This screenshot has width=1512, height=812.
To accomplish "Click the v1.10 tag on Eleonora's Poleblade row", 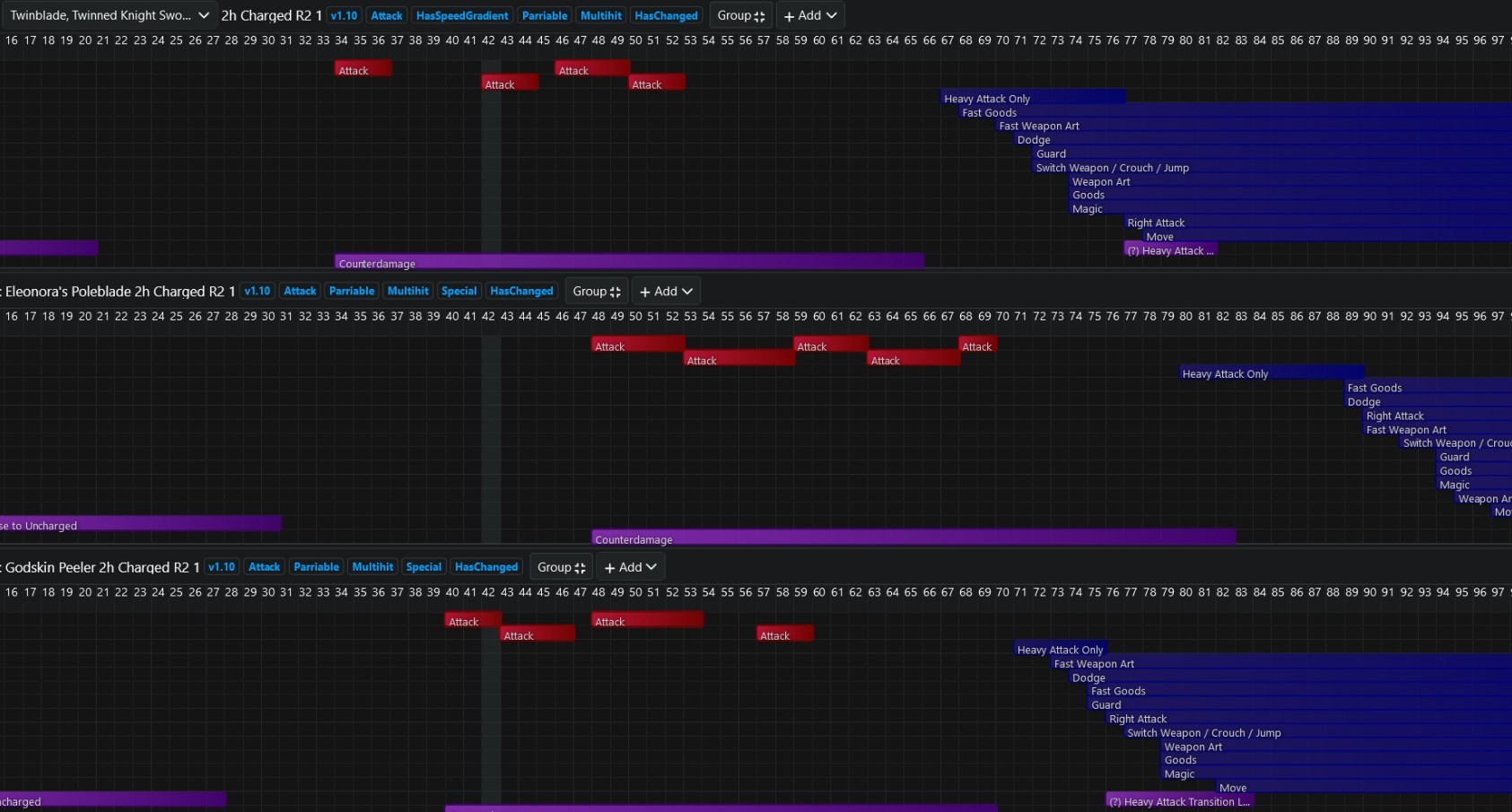I will (258, 292).
